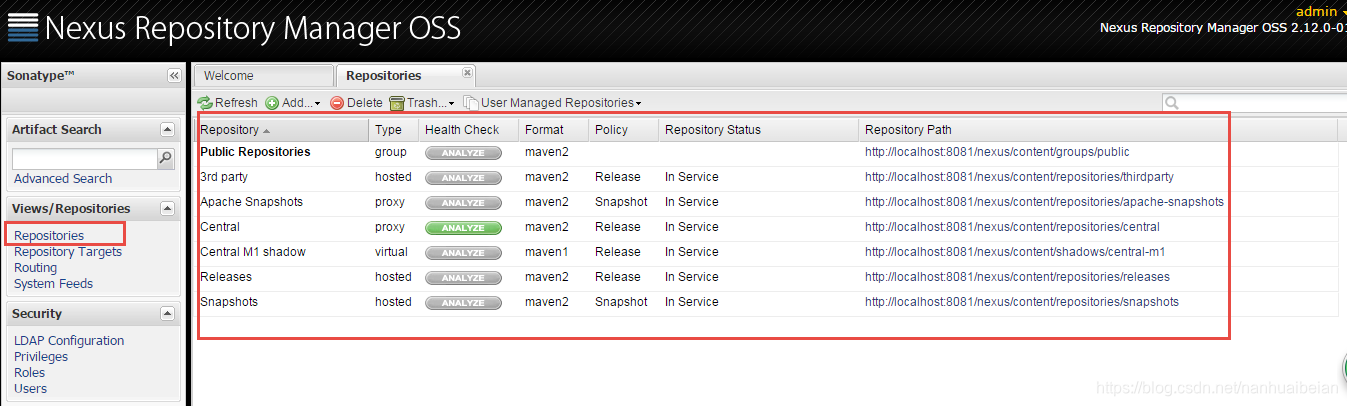Sort by the Type column header

pos(394,130)
